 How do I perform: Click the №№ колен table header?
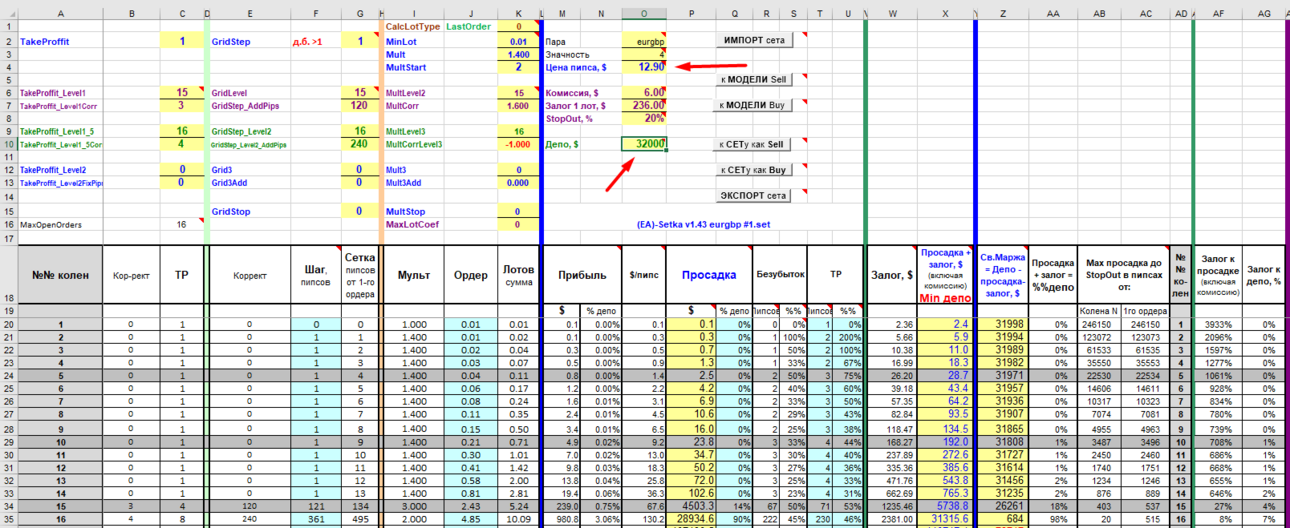(61, 274)
